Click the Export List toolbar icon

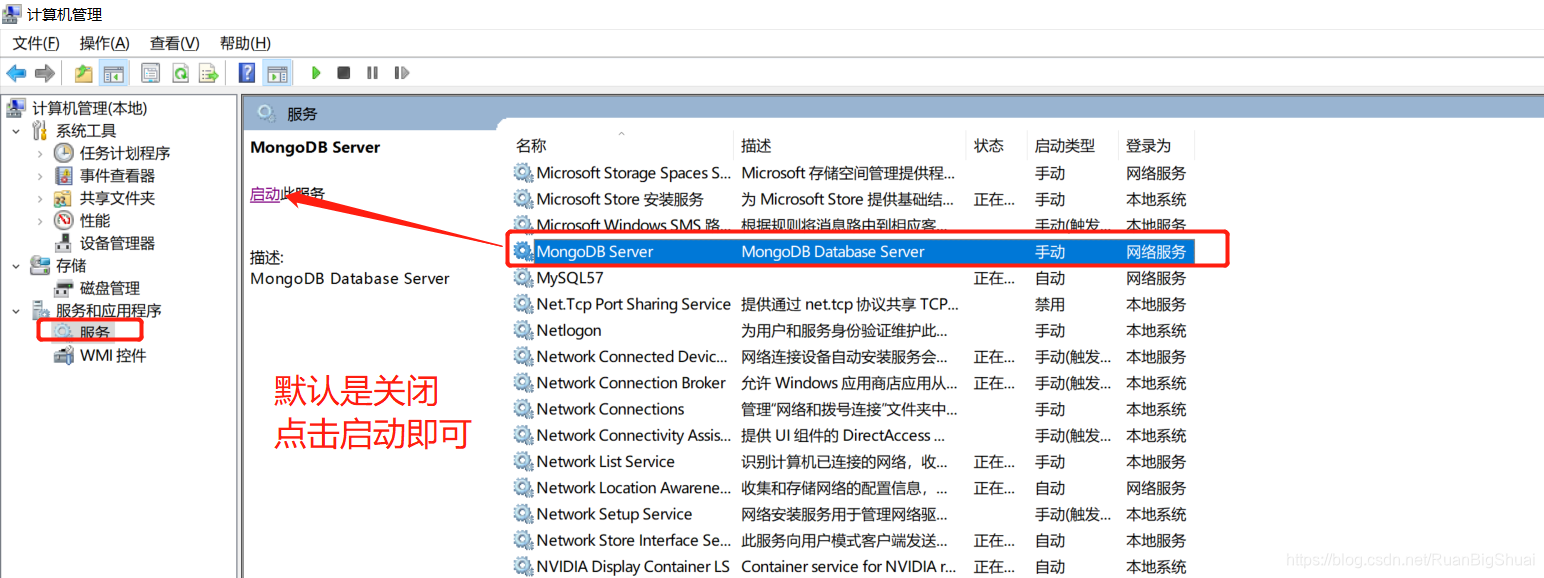209,73
